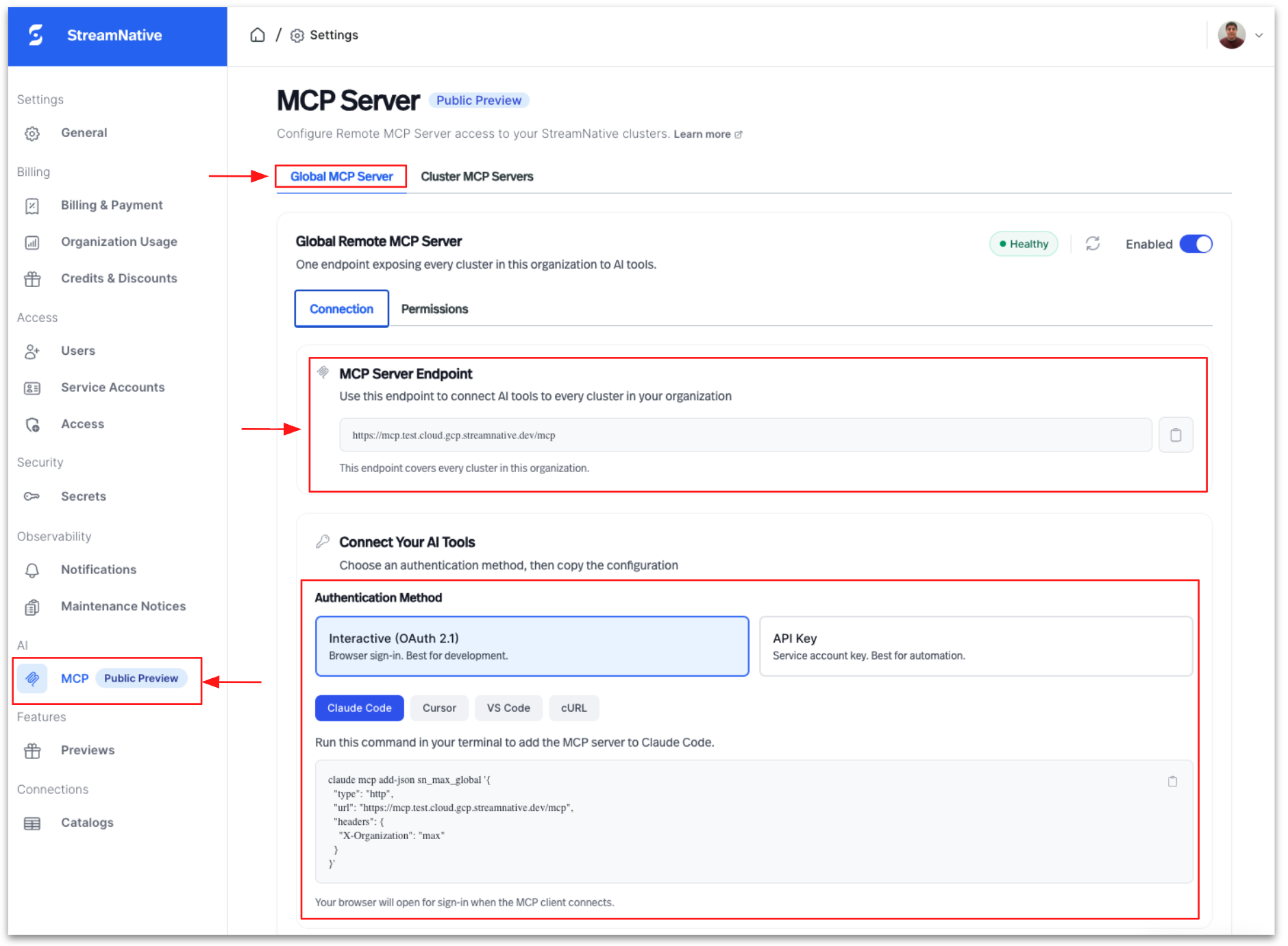1288x946 pixels.
Task: Toggle the Enabled switch off
Action: click(1196, 244)
